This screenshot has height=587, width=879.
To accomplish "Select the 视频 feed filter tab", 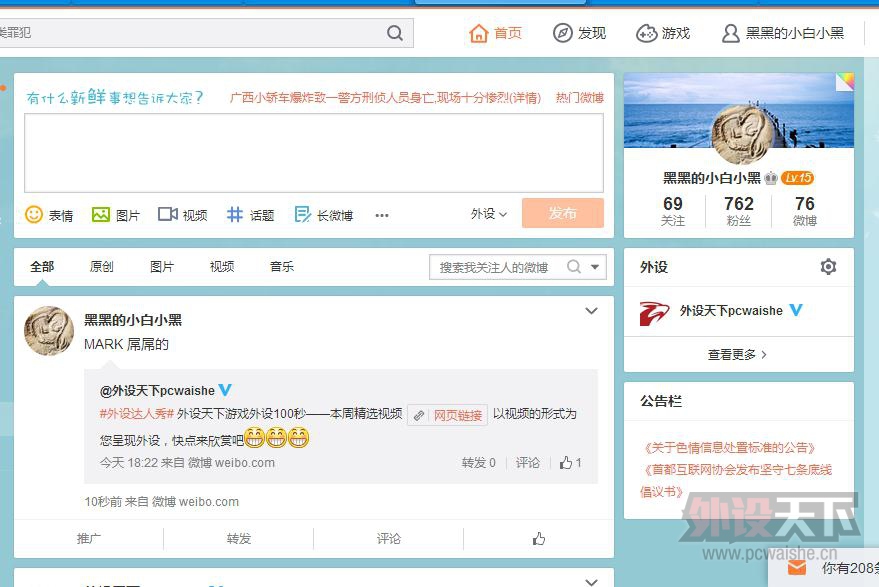I will coord(222,266).
